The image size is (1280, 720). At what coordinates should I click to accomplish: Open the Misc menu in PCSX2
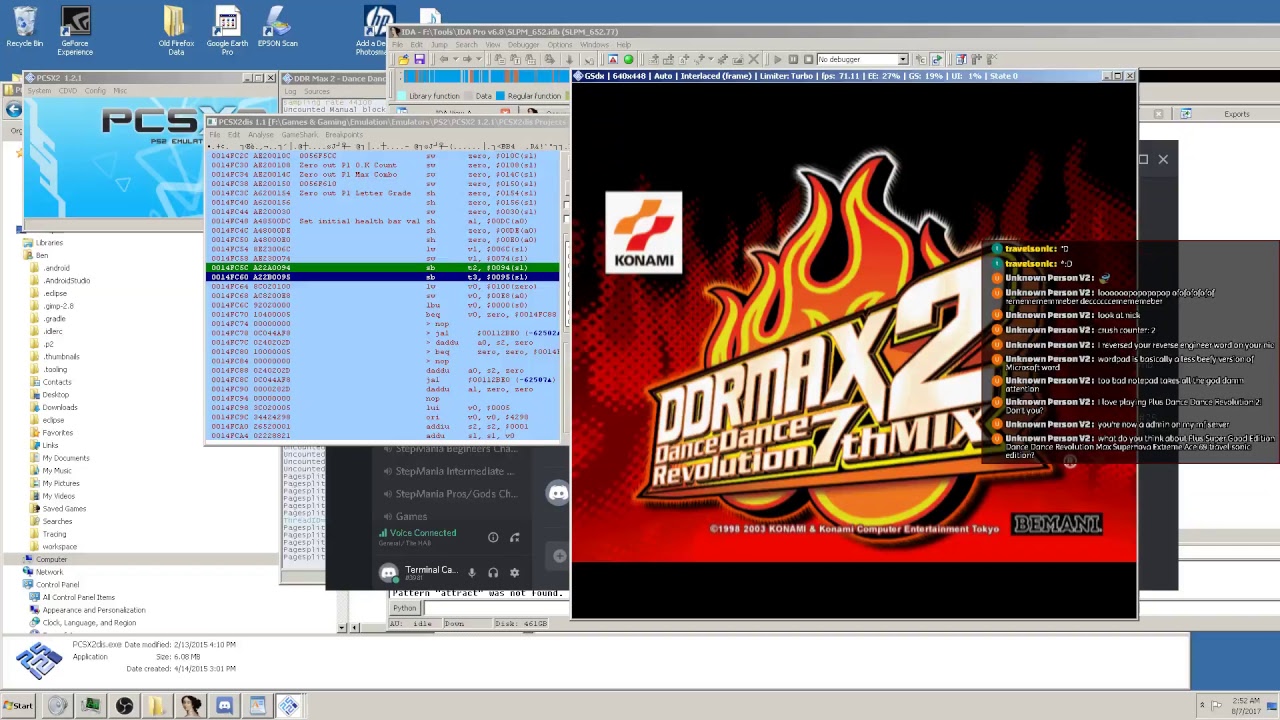click(120, 91)
